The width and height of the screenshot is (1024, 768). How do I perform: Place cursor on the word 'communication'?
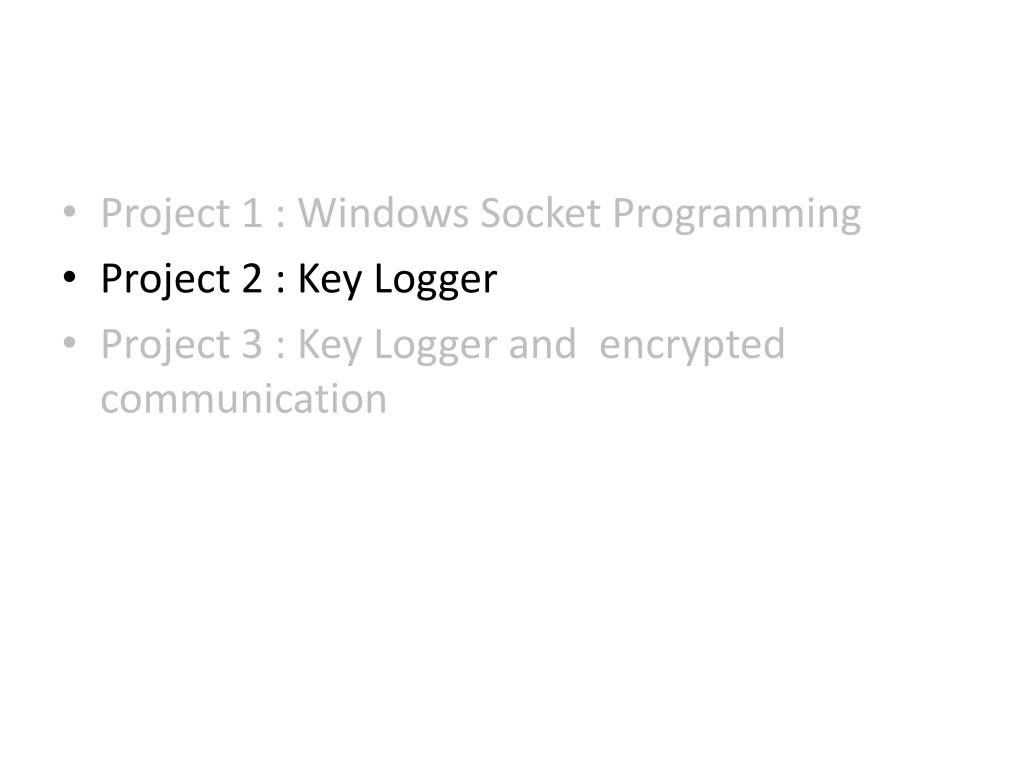(244, 398)
